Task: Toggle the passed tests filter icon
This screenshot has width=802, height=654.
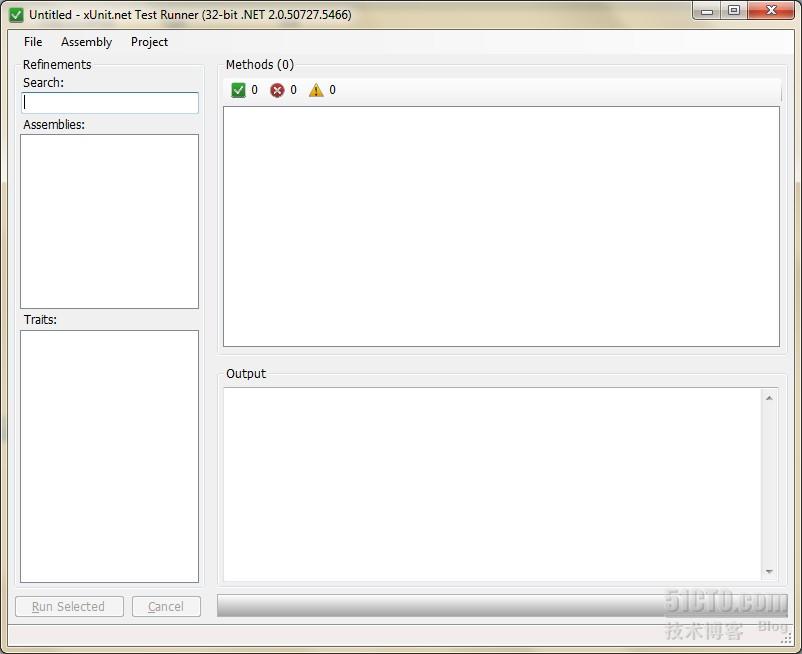Action: click(x=238, y=91)
